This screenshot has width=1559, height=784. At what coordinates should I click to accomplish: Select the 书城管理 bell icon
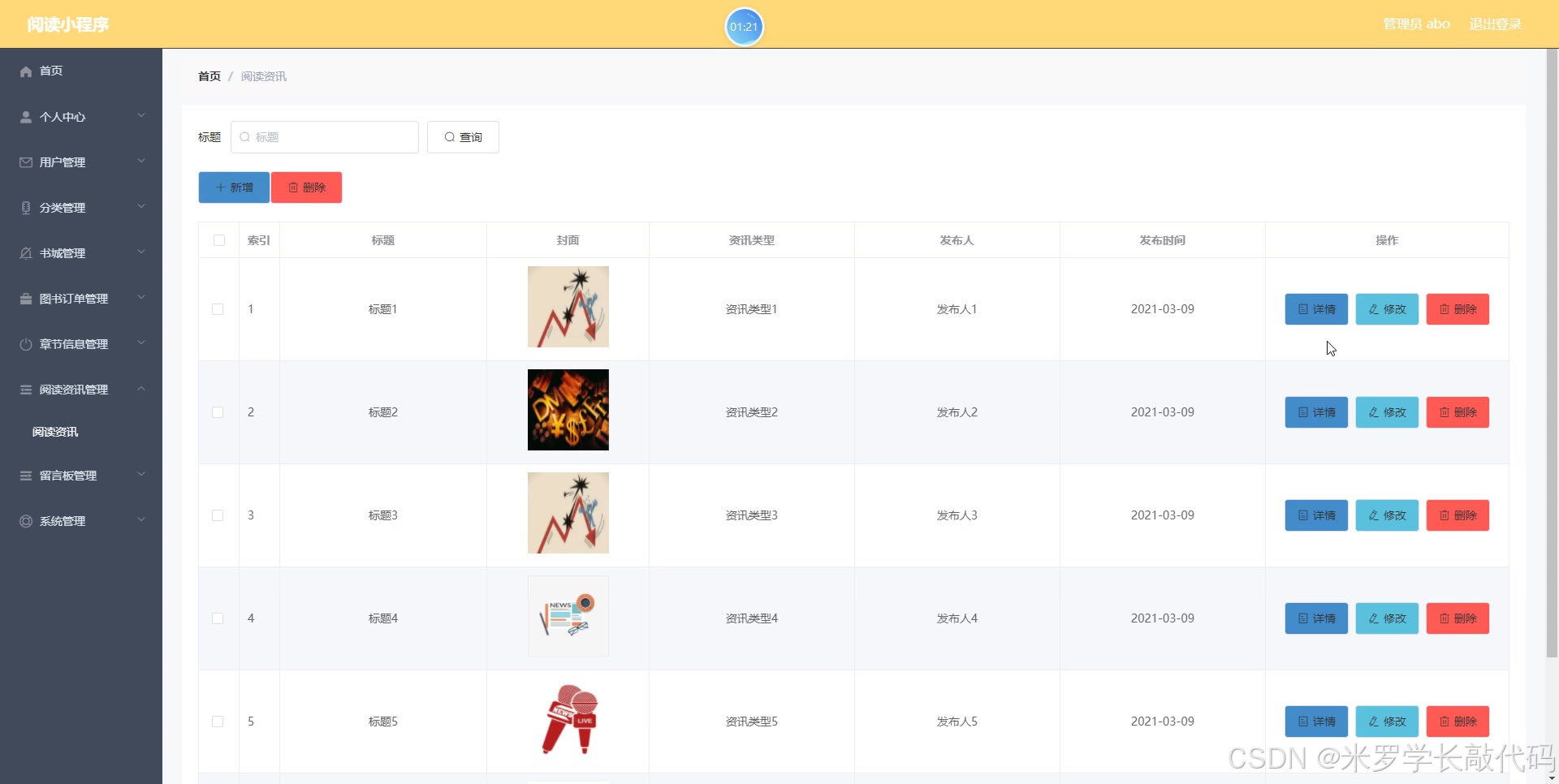point(25,253)
